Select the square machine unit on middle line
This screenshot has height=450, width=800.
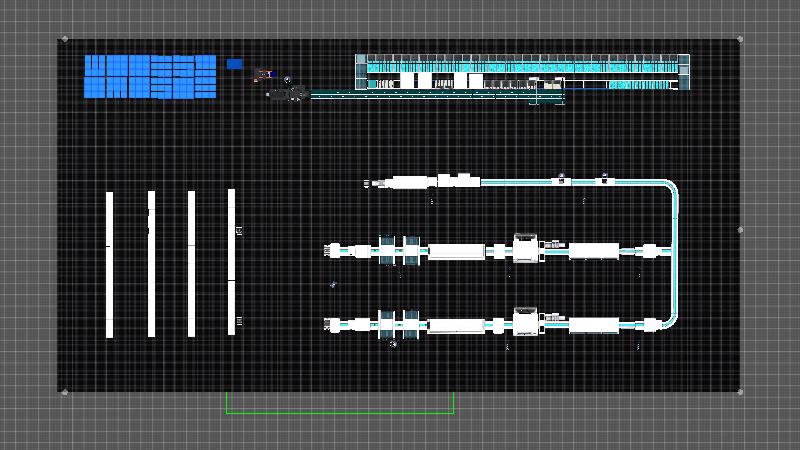click(526, 249)
